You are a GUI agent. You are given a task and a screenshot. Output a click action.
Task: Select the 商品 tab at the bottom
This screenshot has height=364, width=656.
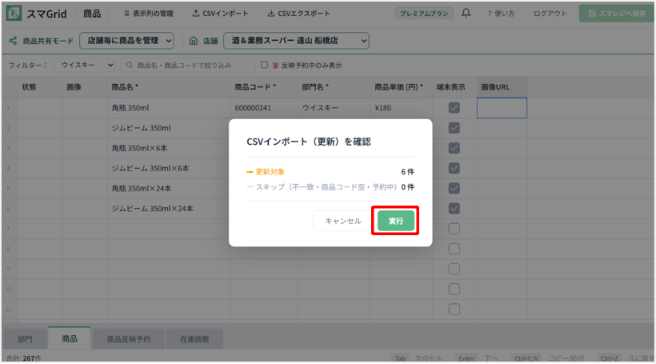[69, 338]
